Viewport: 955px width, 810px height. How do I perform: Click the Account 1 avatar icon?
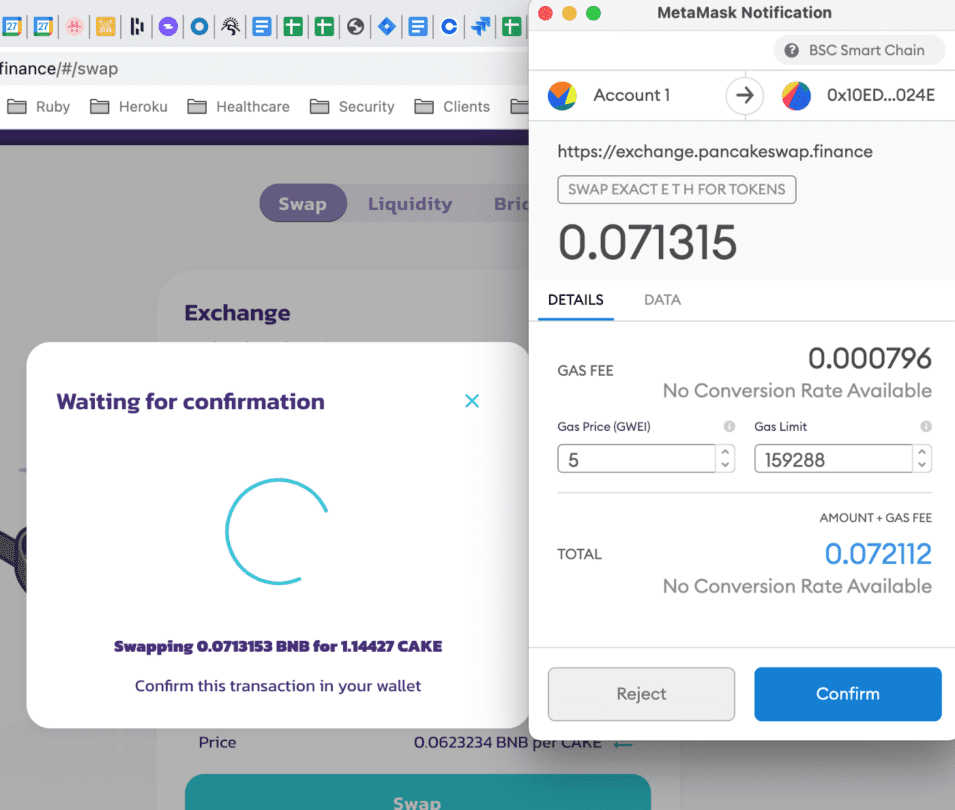click(x=562, y=96)
